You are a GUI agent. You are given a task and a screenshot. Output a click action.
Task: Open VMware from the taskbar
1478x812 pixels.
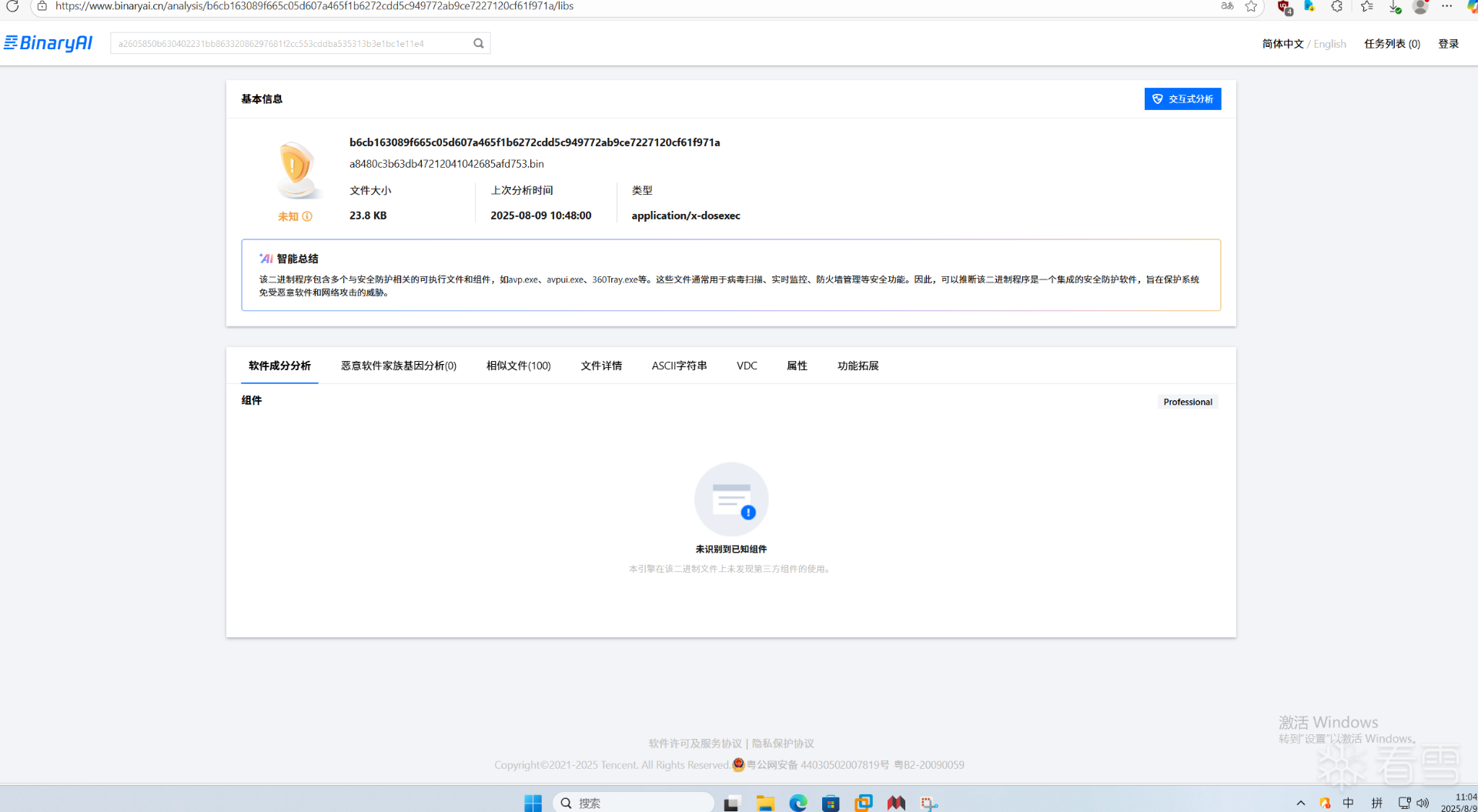[864, 804]
